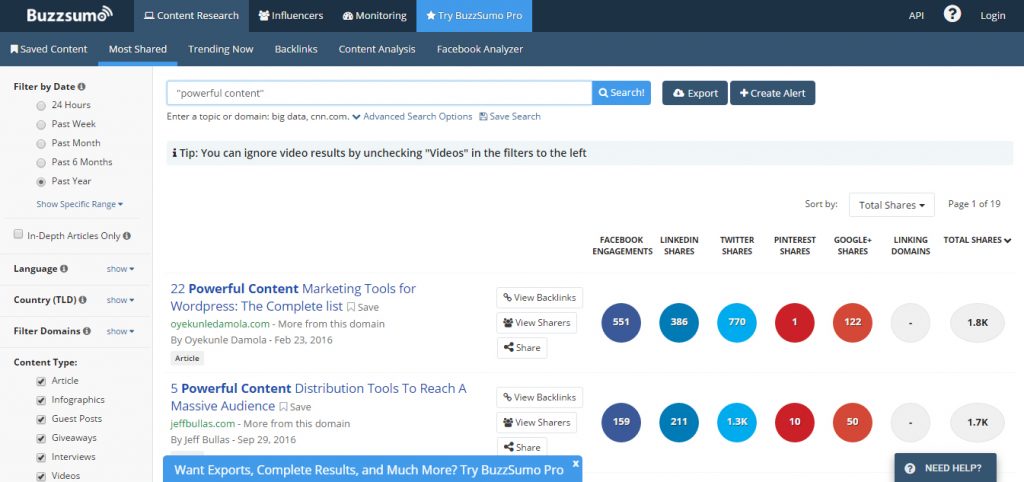Screen dimensions: 1024x482
Task: Go to Saved Content
Action: [x=49, y=49]
